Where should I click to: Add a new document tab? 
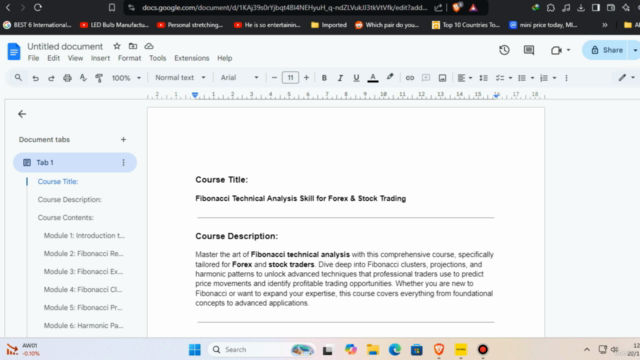(x=123, y=140)
